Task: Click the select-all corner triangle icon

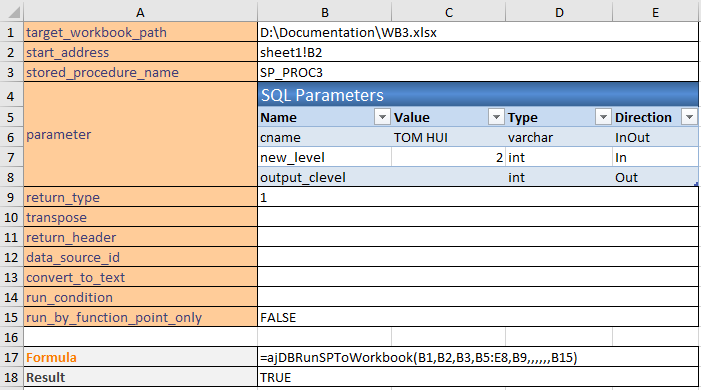Action: click(x=14, y=12)
